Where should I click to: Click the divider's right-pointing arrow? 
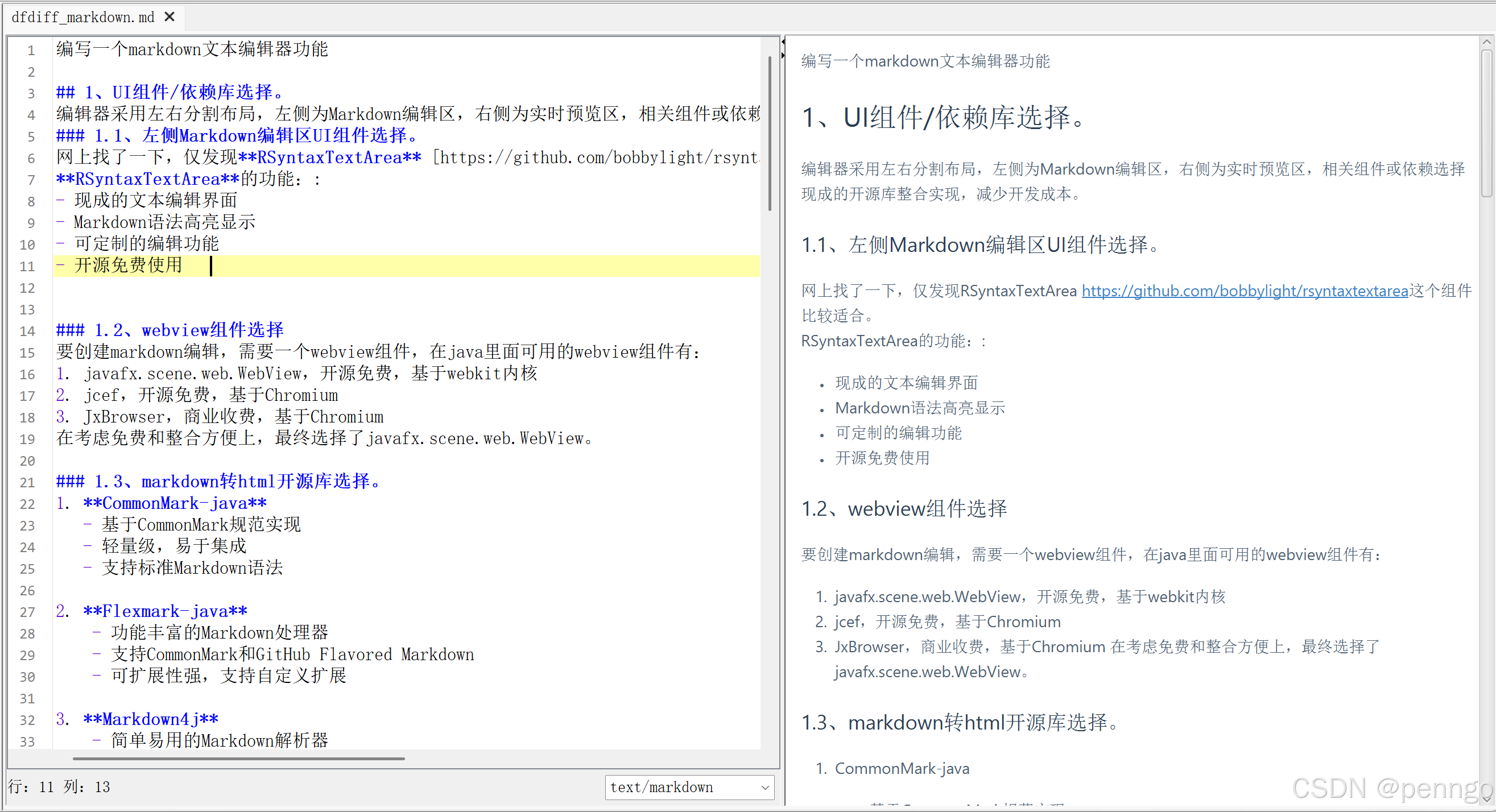click(x=783, y=55)
